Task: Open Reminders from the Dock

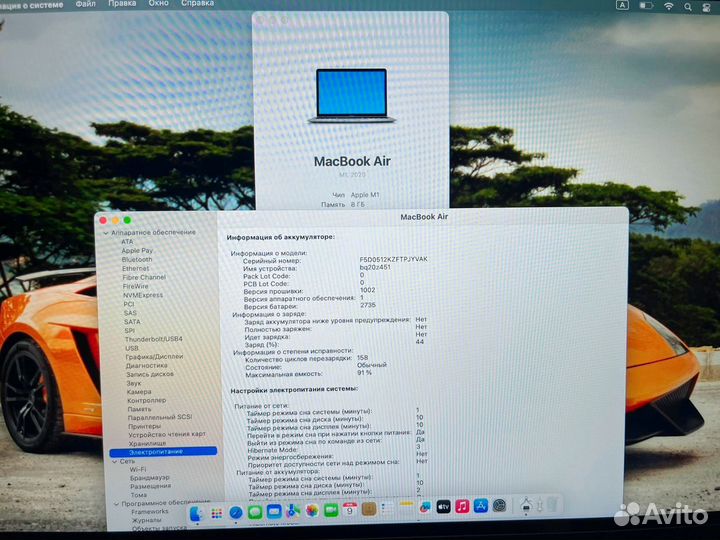Action: [x=388, y=508]
